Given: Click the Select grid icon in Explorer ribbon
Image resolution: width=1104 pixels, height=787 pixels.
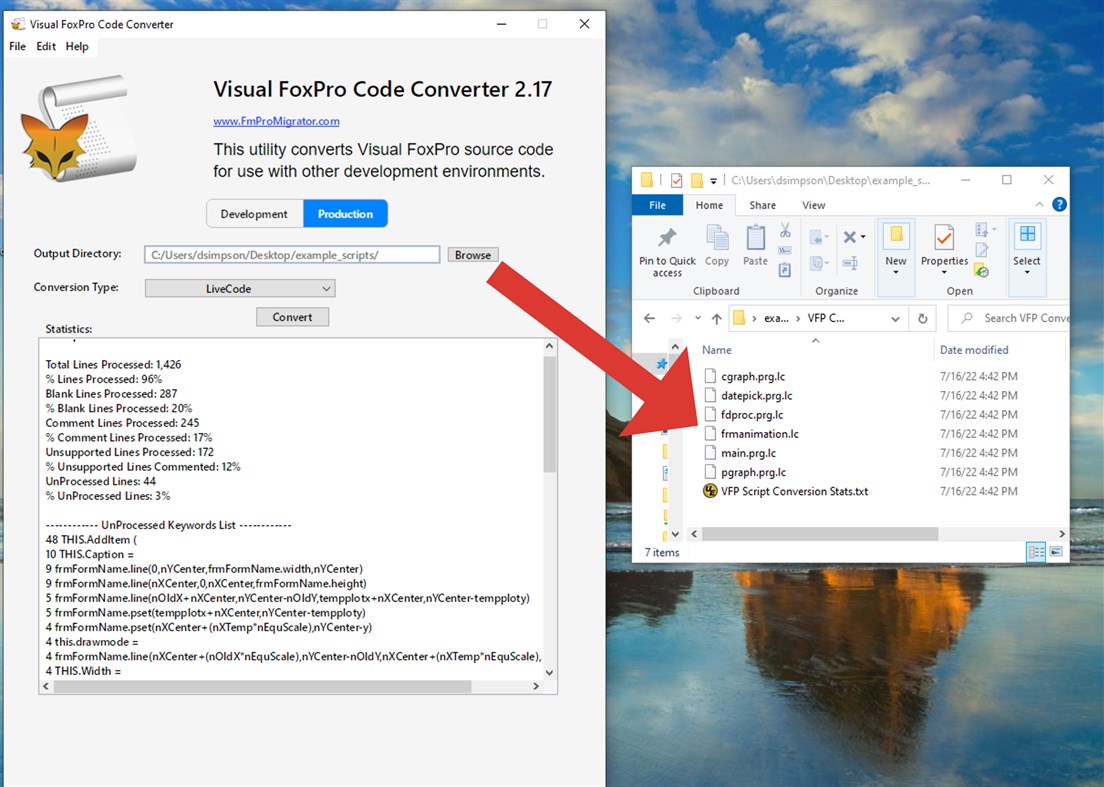Looking at the screenshot, I should coord(1027,235).
